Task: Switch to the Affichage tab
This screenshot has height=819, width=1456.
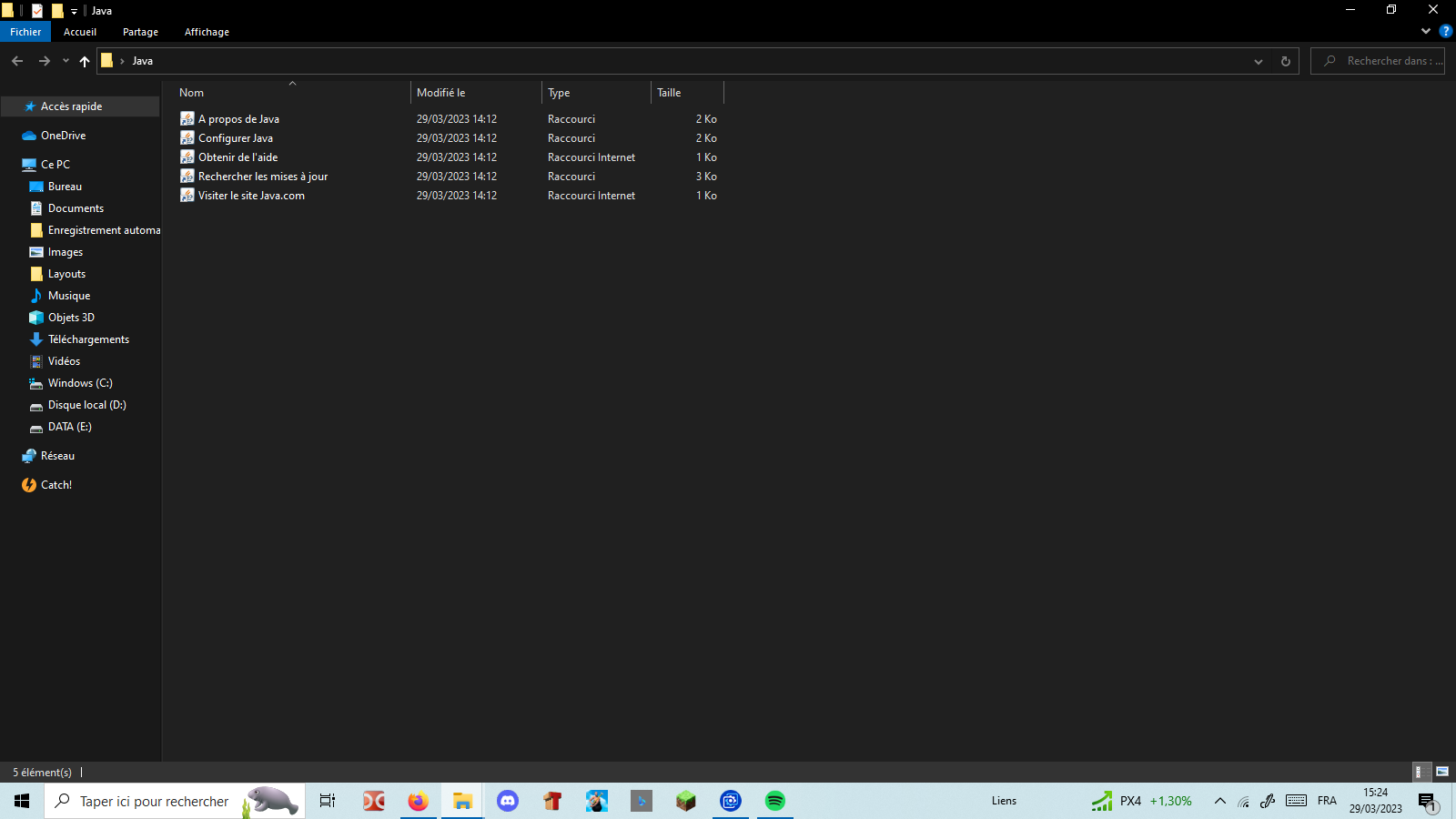Action: click(x=207, y=32)
